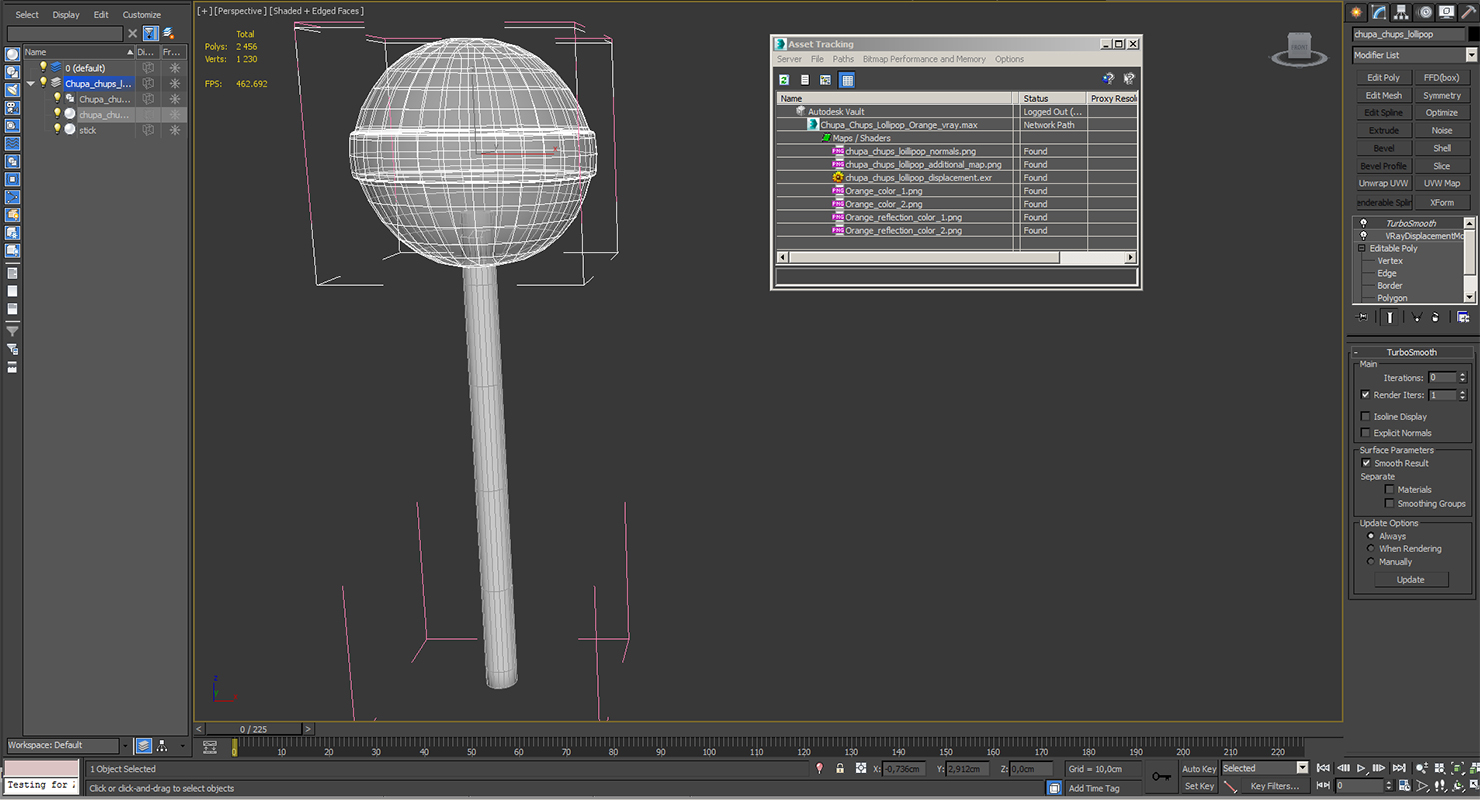Adjust the Render Iters spinner
Image resolution: width=1480 pixels, height=800 pixels.
coord(1463,395)
